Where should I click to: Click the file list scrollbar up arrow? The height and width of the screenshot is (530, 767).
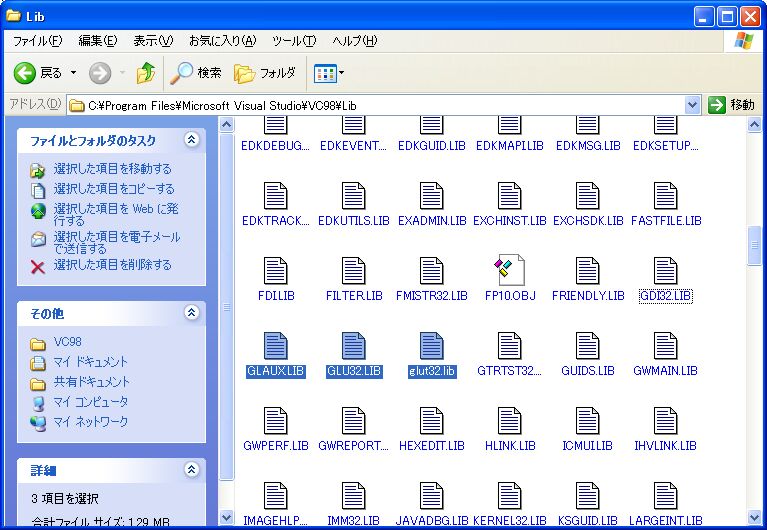click(x=754, y=124)
